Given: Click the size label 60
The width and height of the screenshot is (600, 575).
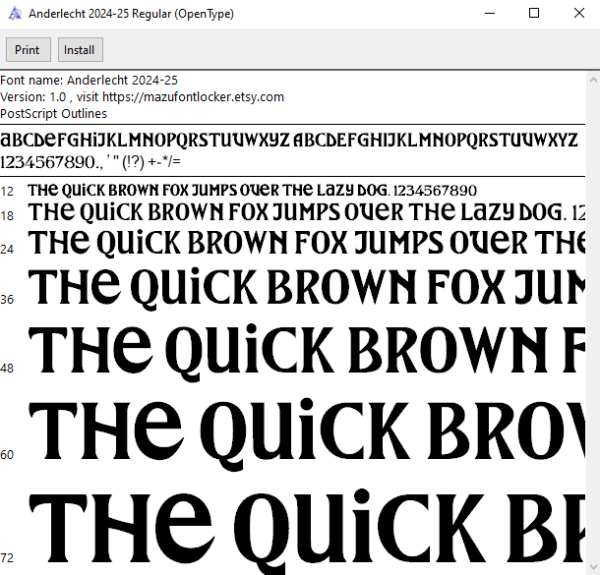Looking at the screenshot, I should [x=7, y=455].
